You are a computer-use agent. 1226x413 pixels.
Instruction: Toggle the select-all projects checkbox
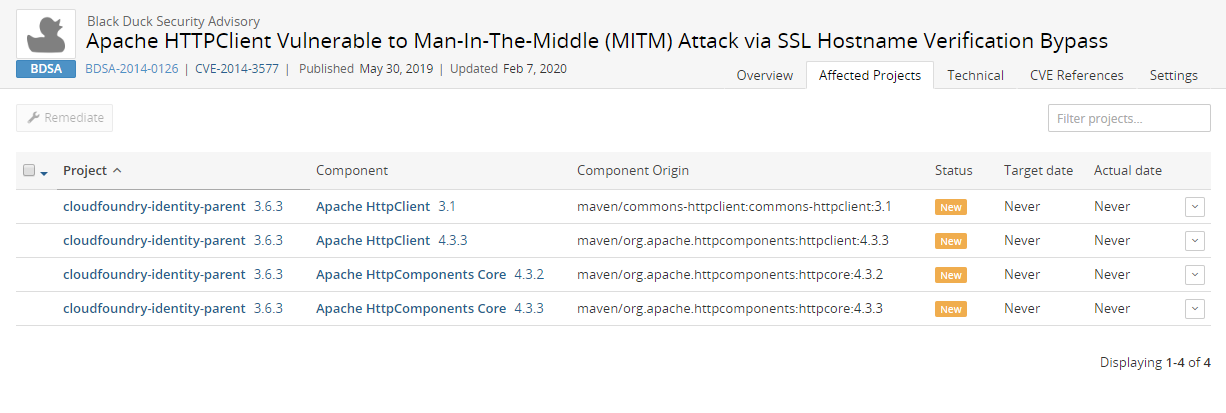(28, 170)
